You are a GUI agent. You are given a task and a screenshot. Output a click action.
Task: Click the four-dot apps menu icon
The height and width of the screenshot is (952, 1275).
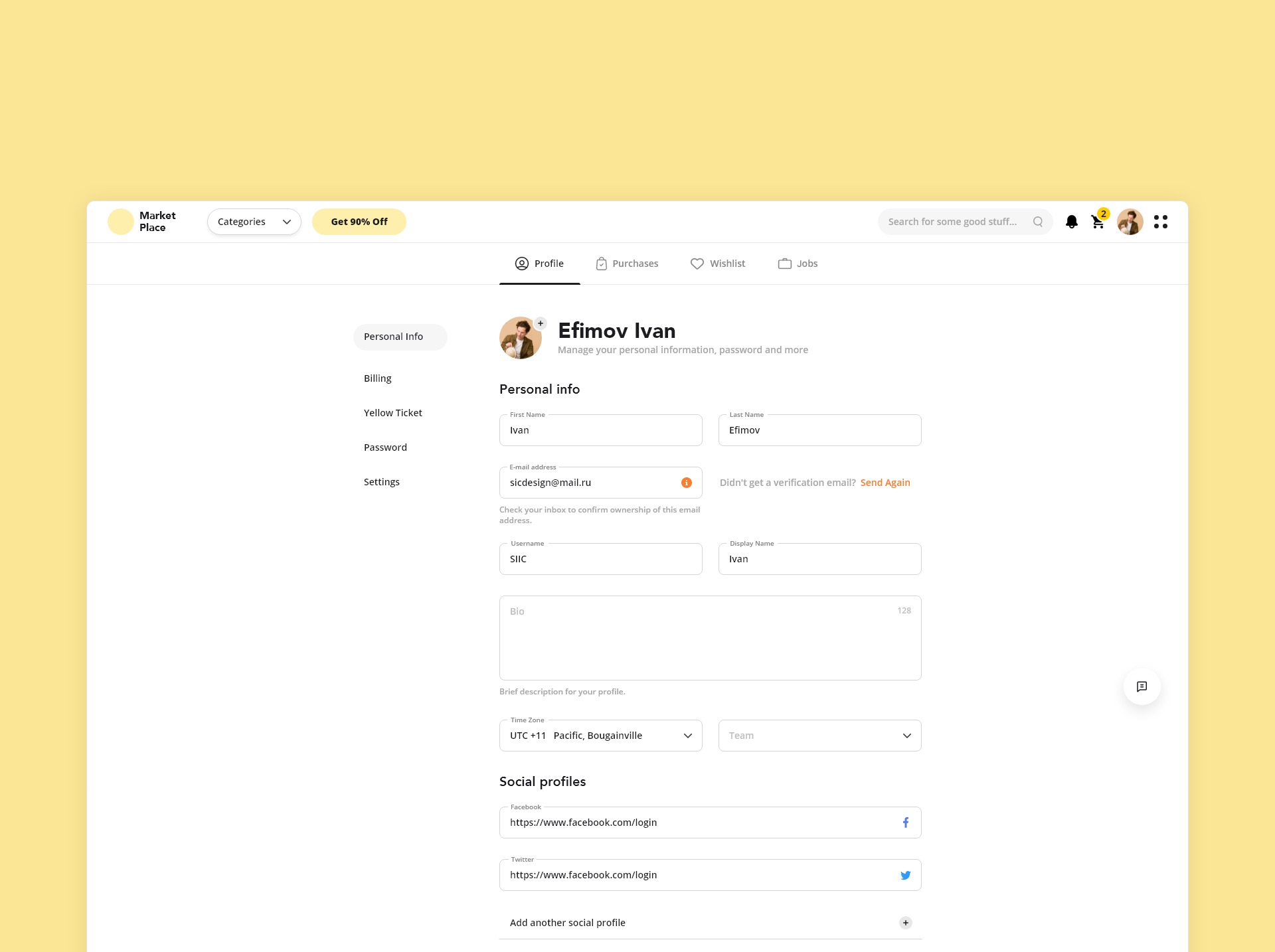[1160, 222]
